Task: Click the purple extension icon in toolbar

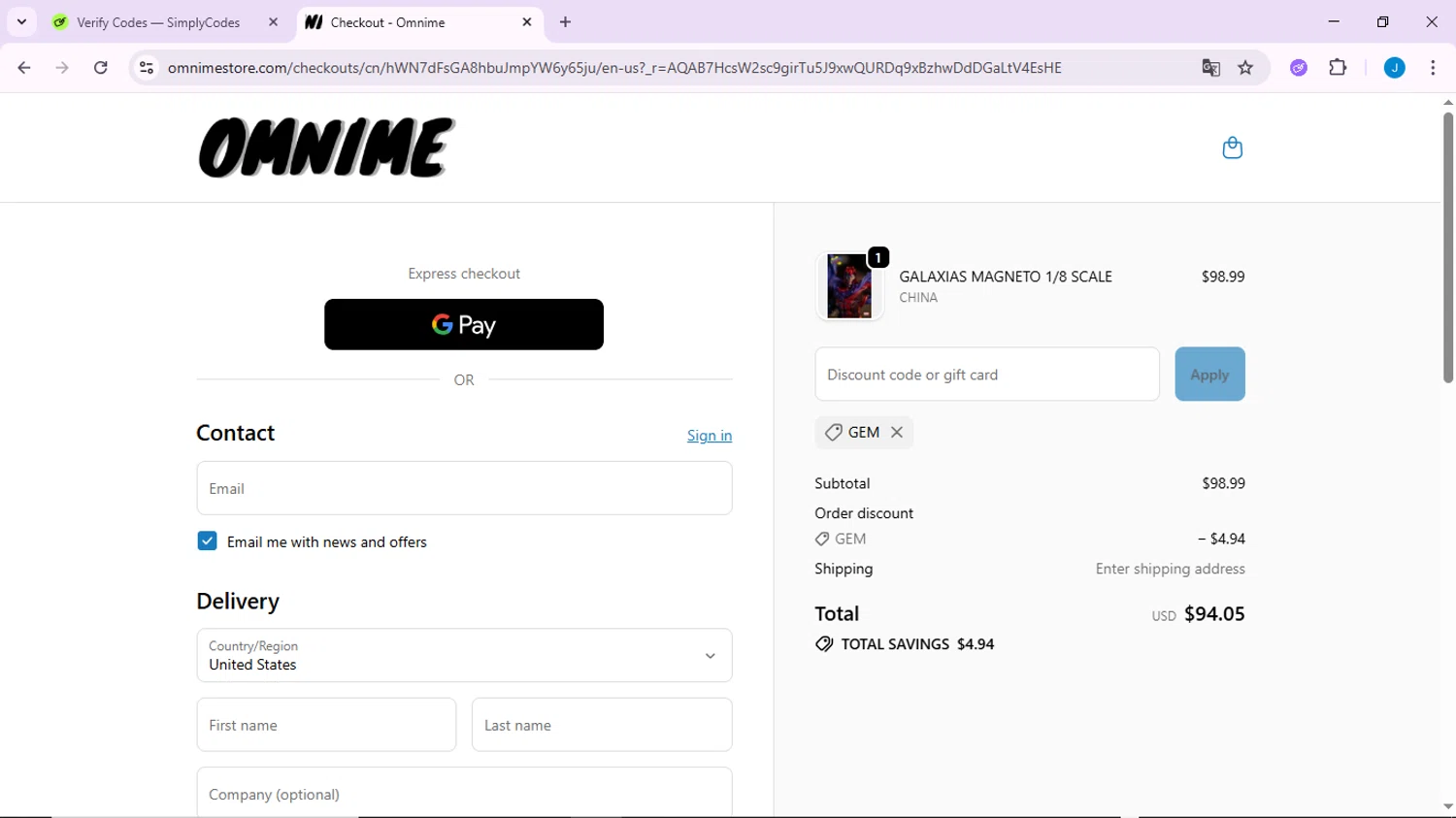Action: pos(1299,68)
